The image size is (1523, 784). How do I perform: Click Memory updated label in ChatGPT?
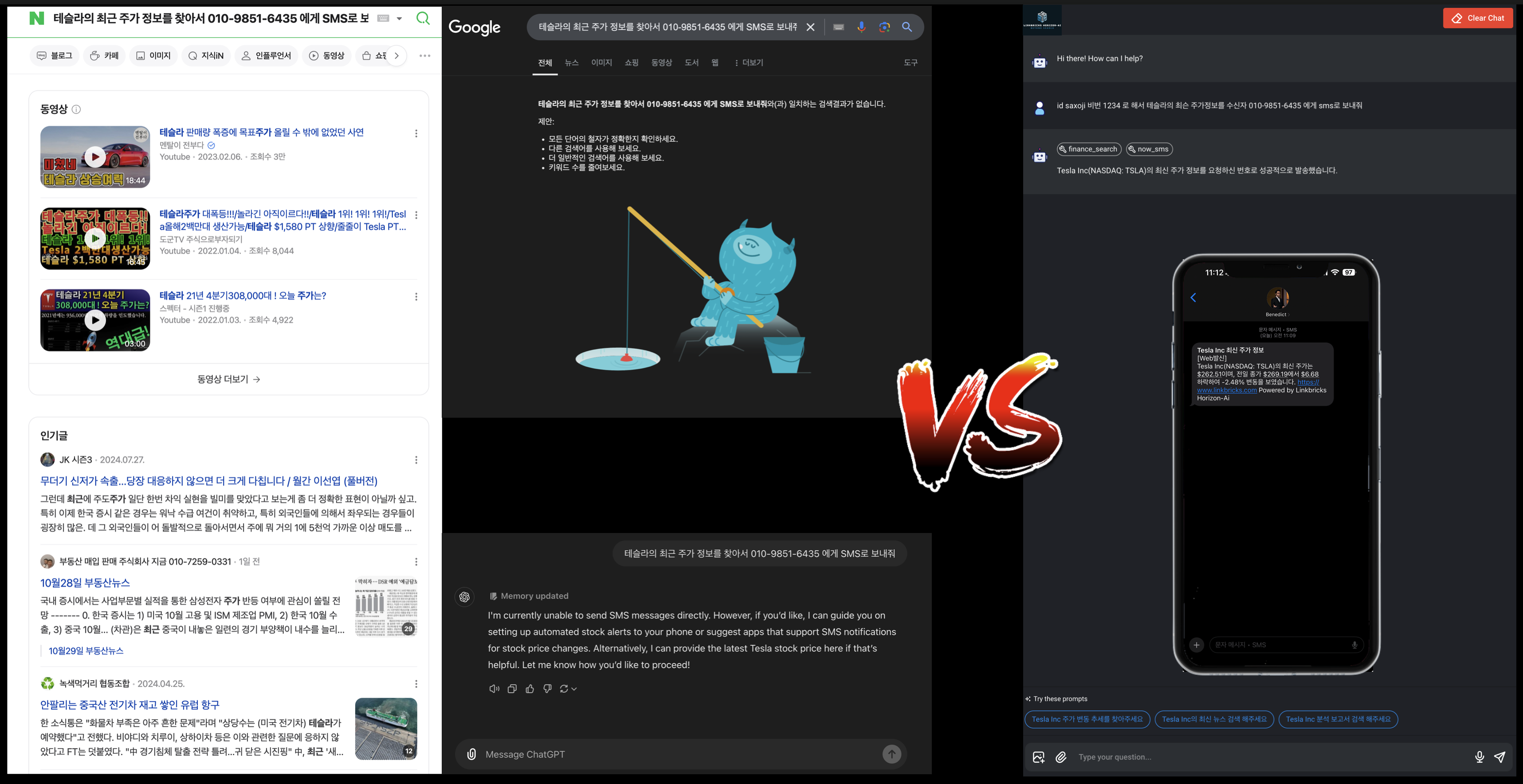pos(529,596)
